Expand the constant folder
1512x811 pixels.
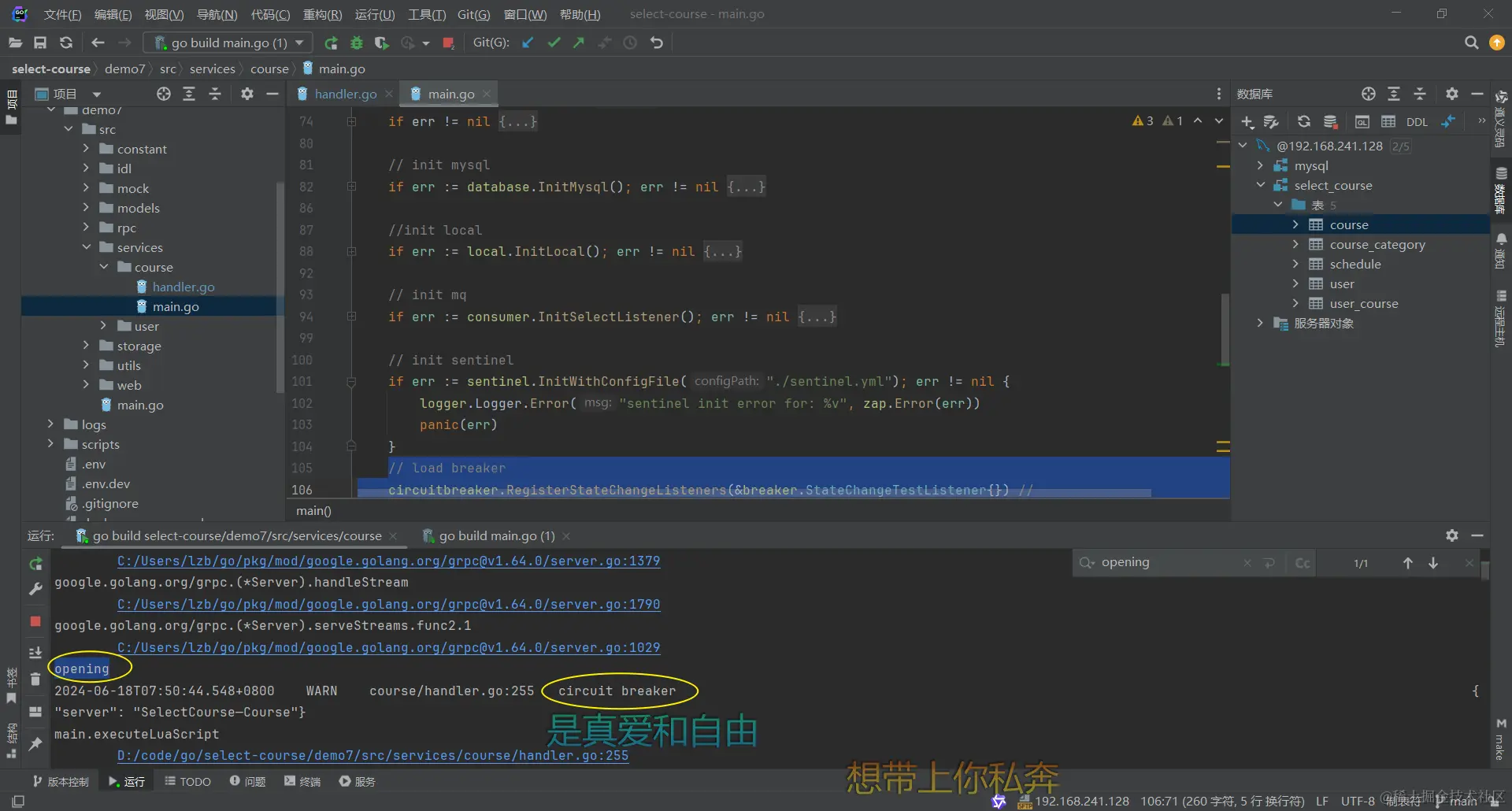click(x=87, y=149)
